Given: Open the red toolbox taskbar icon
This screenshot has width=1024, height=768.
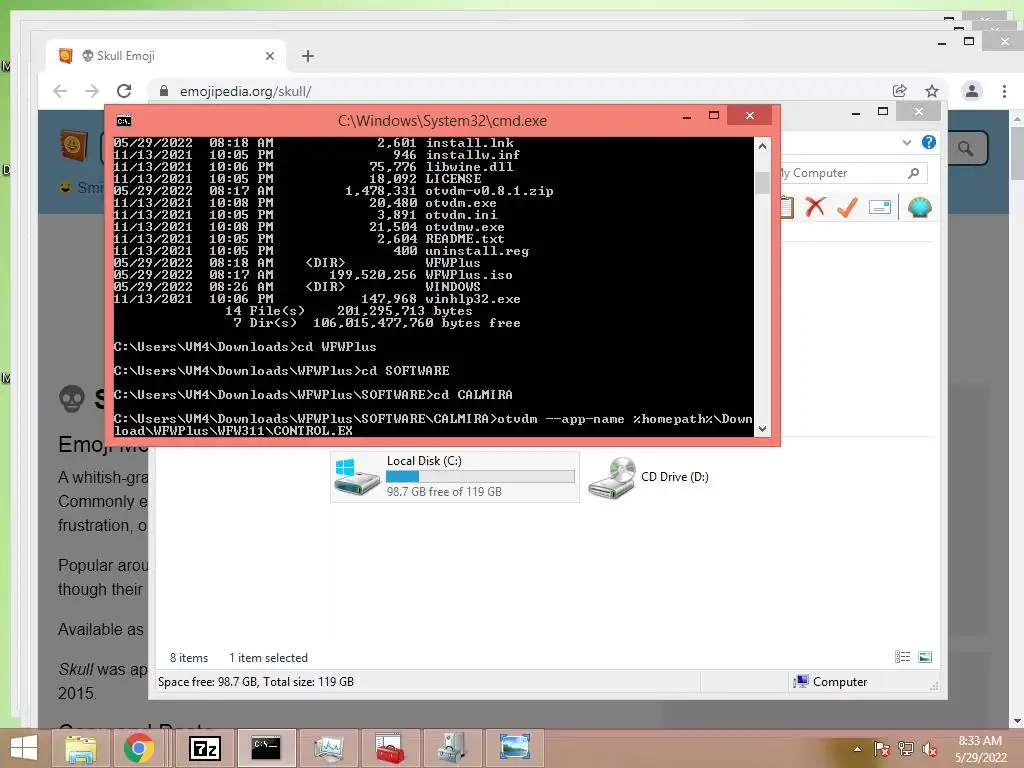Looking at the screenshot, I should pos(390,748).
